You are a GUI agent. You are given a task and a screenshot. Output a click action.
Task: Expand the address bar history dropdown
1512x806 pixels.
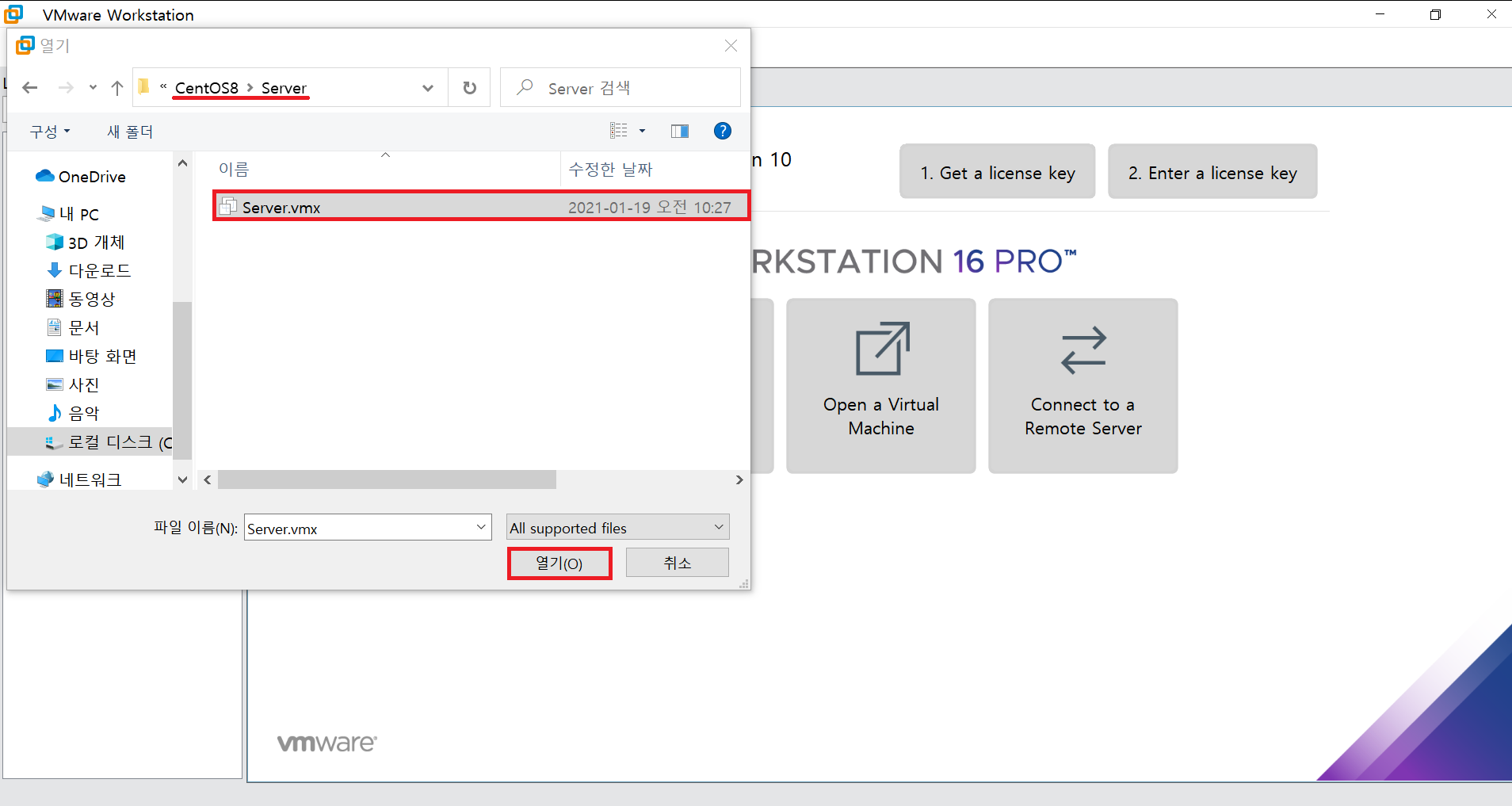tap(428, 88)
